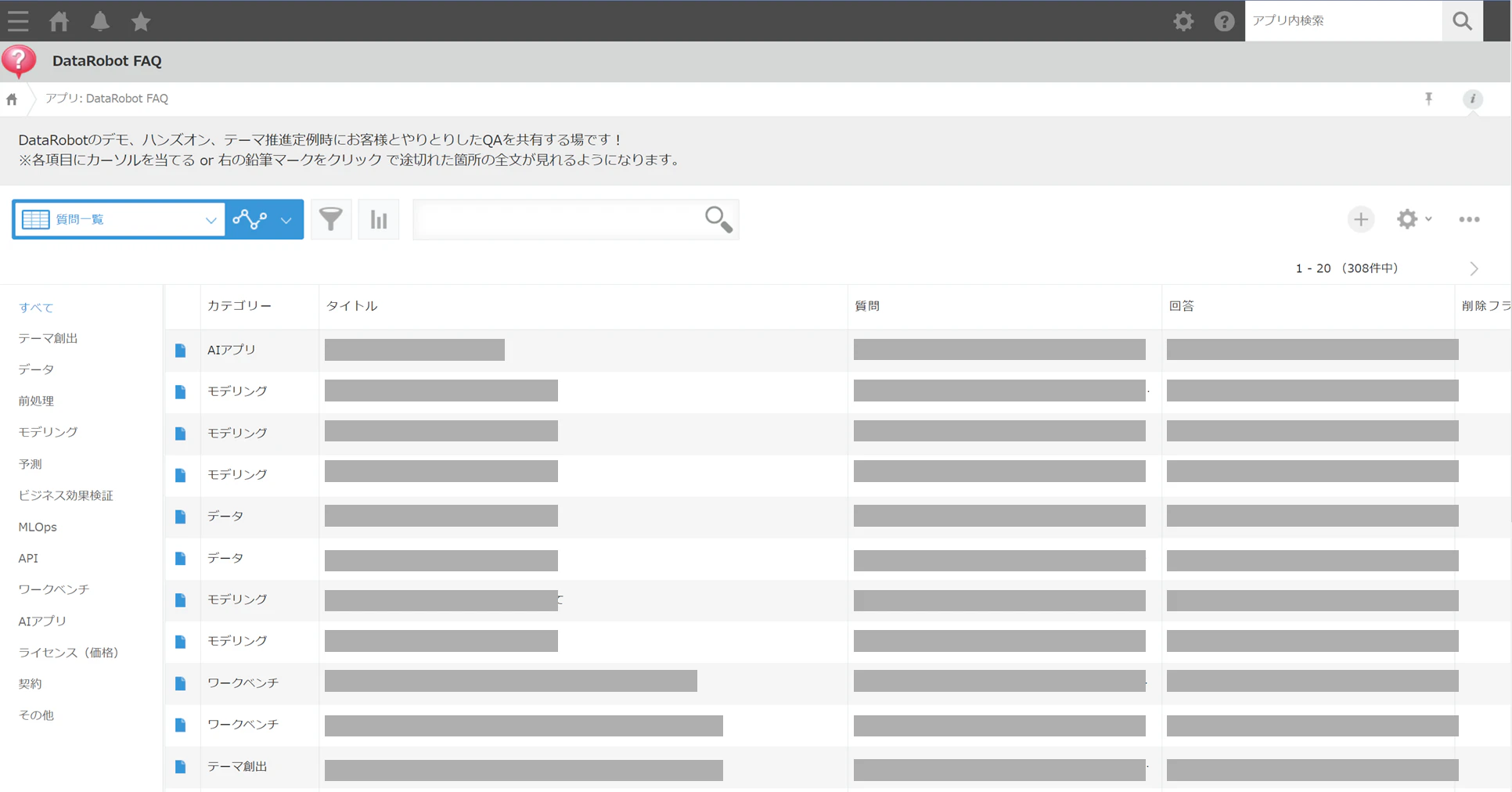Select the データ sidebar category

(36, 369)
